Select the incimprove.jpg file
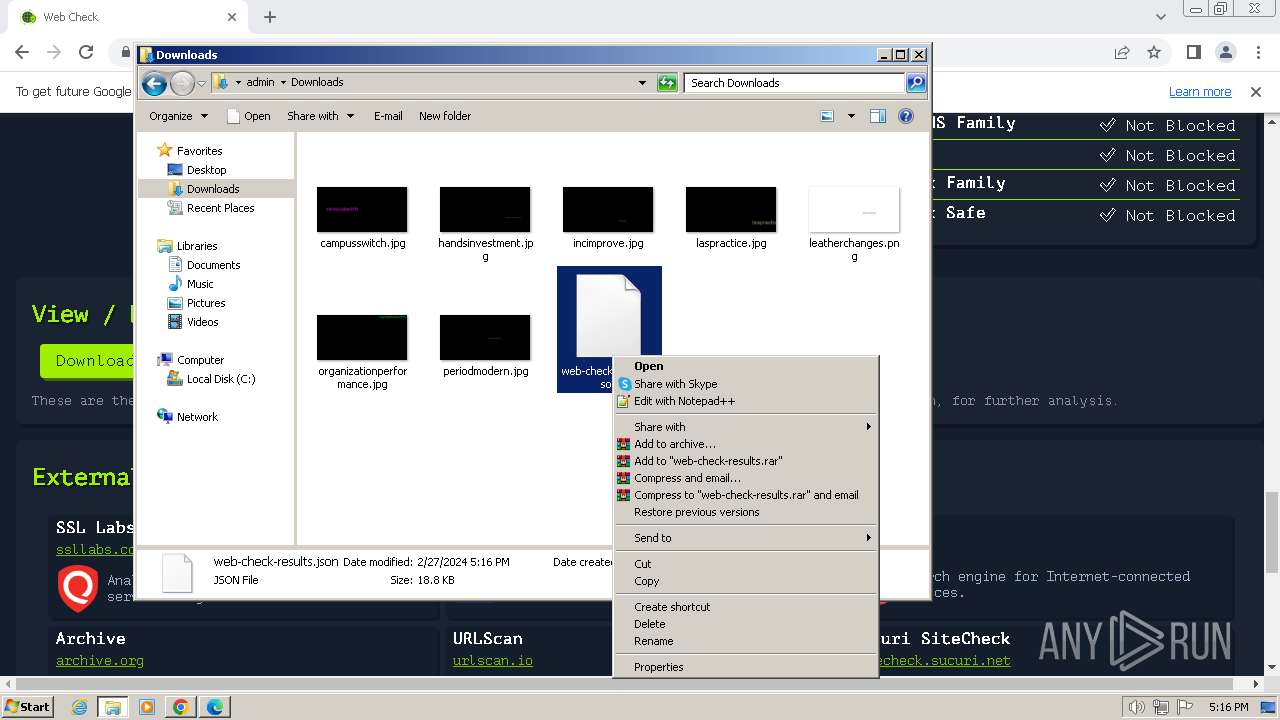The height and width of the screenshot is (720, 1280). (x=608, y=216)
